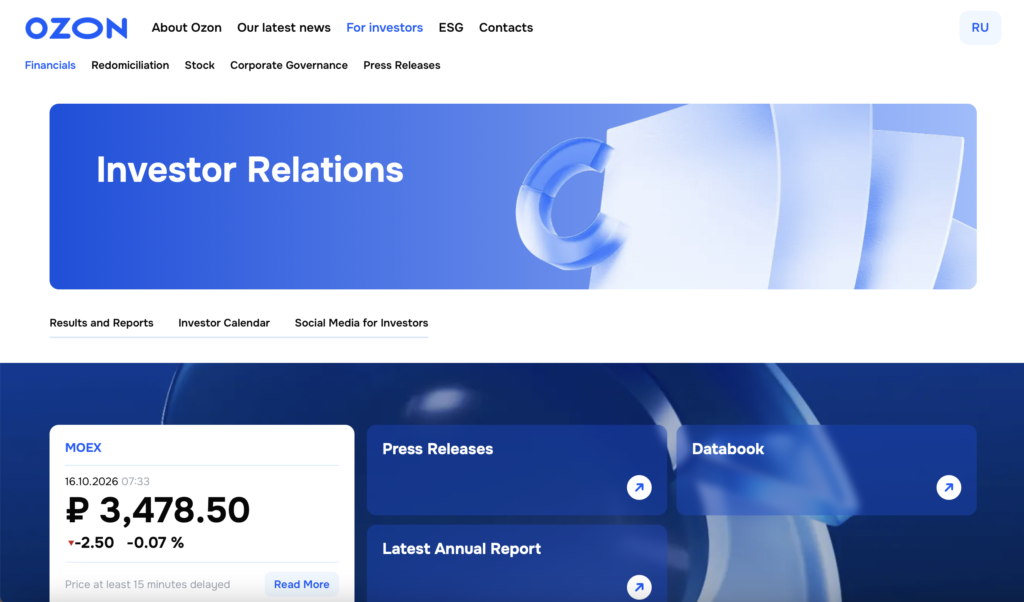Switch to the Results and Reports tab
Image resolution: width=1024 pixels, height=602 pixels.
coord(101,323)
